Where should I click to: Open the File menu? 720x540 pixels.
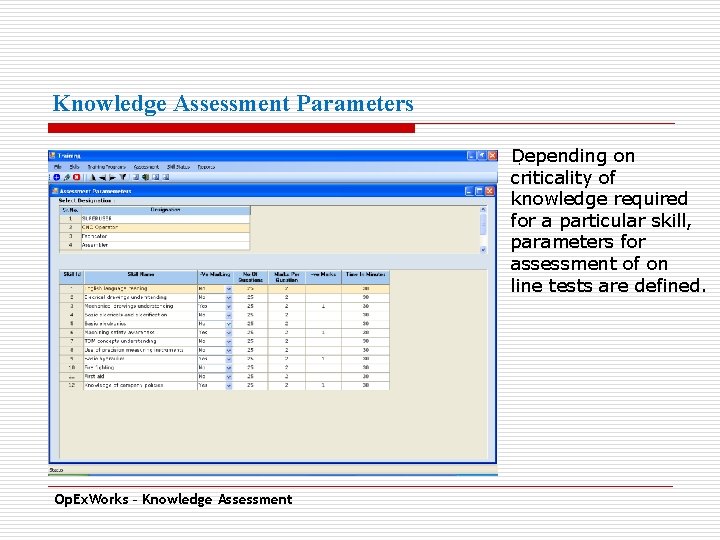coord(57,167)
